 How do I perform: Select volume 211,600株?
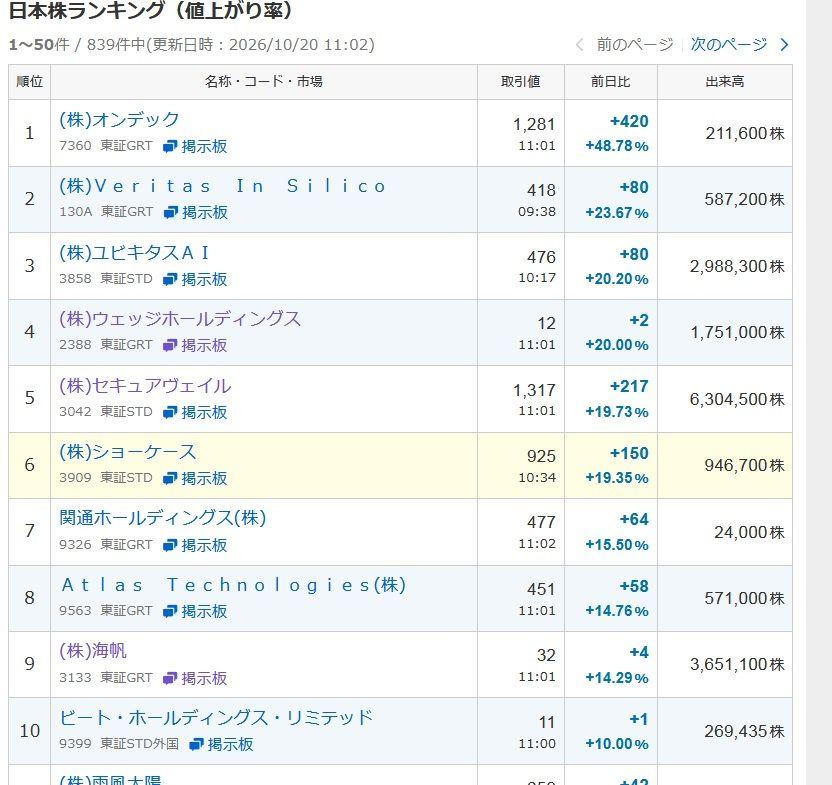tap(745, 133)
